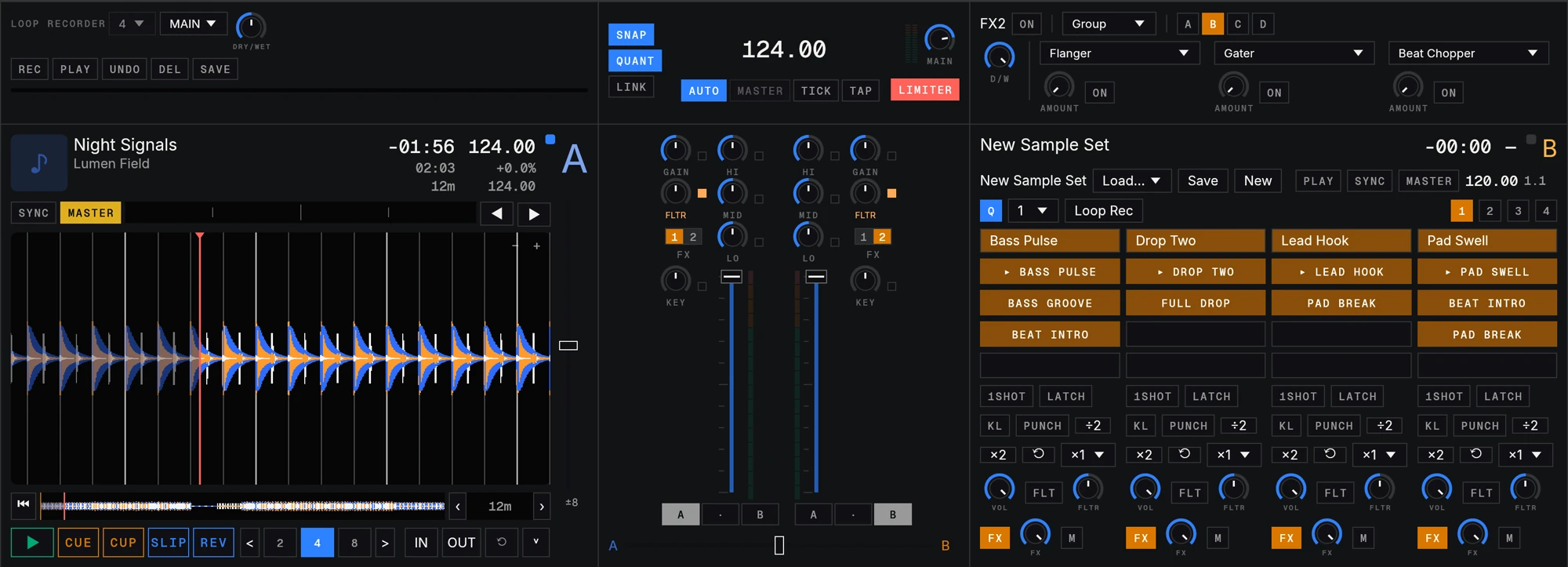Start deck A with the green play button
The image size is (1568, 567).
point(32,542)
